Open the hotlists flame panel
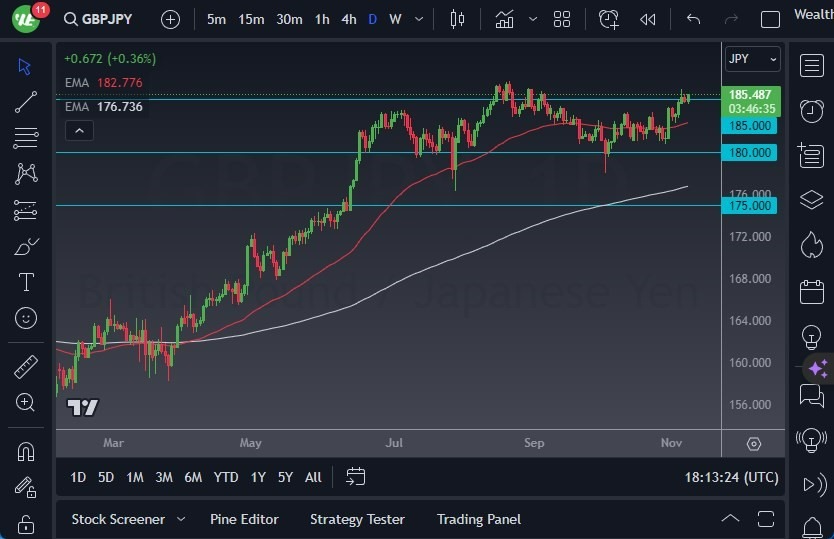This screenshot has height=539, width=834. pos(812,245)
